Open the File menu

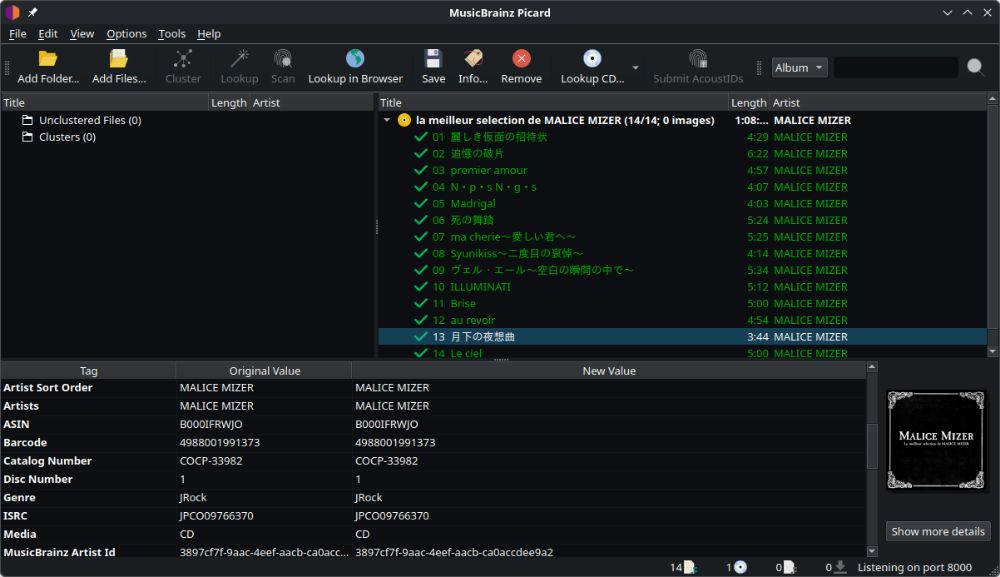click(x=17, y=34)
